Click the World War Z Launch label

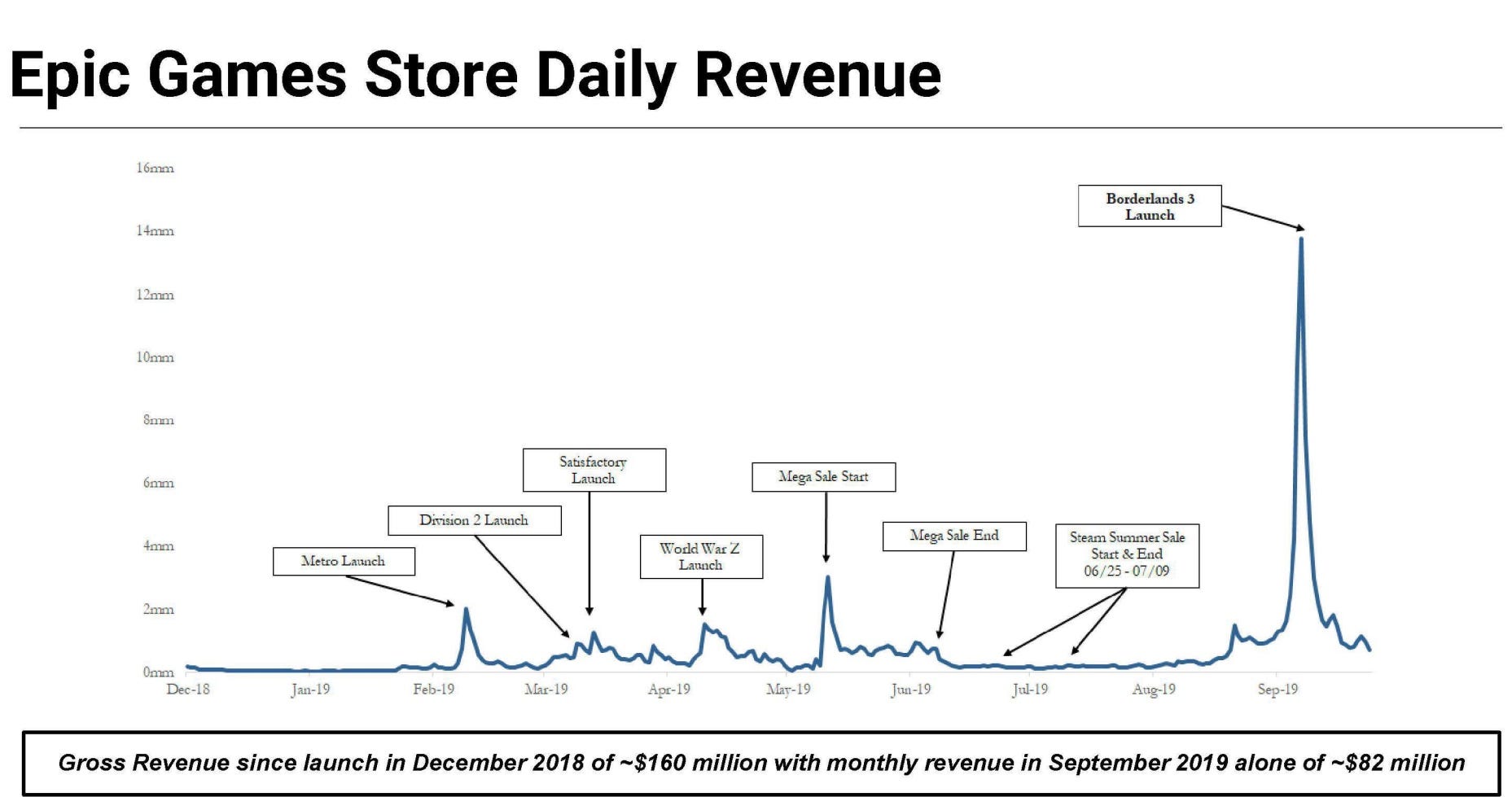click(703, 556)
